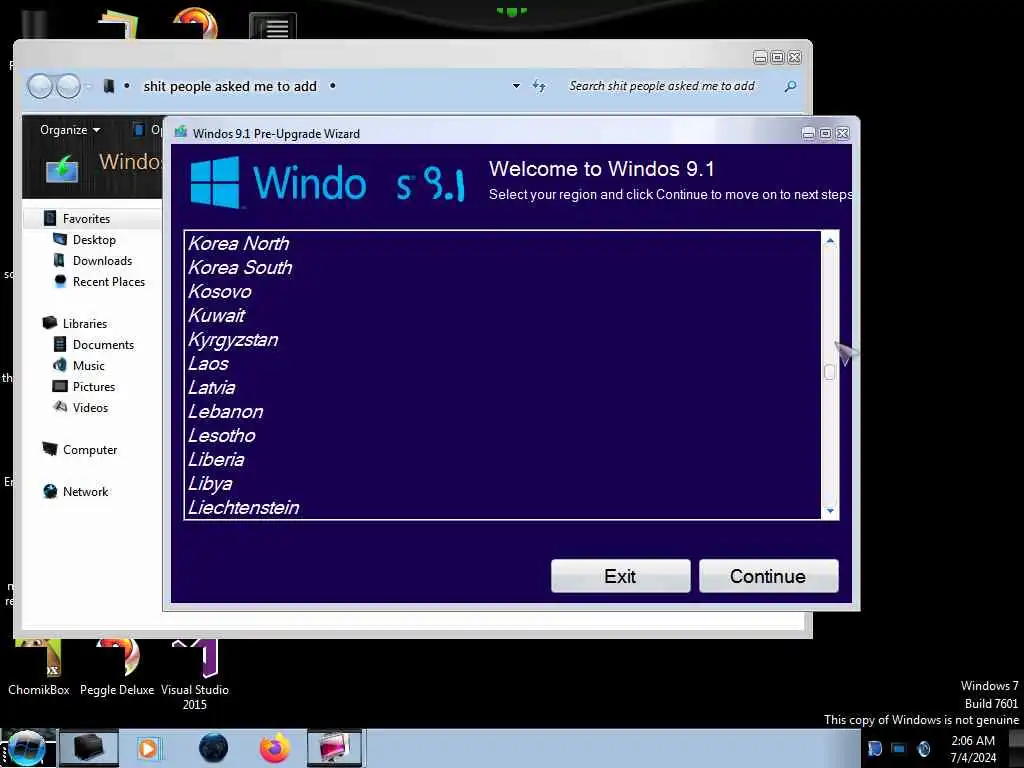Open Peggle Deluxe desktop shortcut
The image size is (1024, 768).
point(117,667)
